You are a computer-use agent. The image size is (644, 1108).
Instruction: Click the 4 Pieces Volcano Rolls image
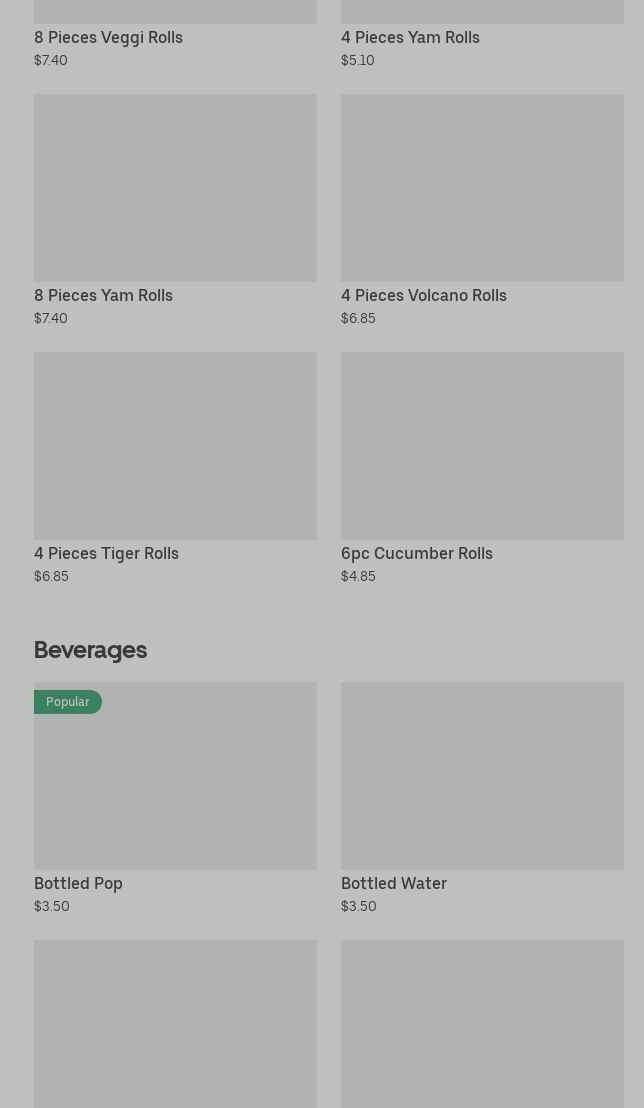(x=482, y=188)
